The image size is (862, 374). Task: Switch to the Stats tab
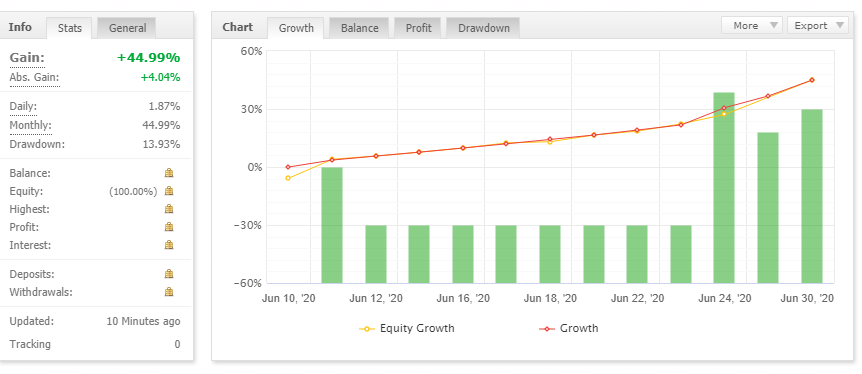70,28
